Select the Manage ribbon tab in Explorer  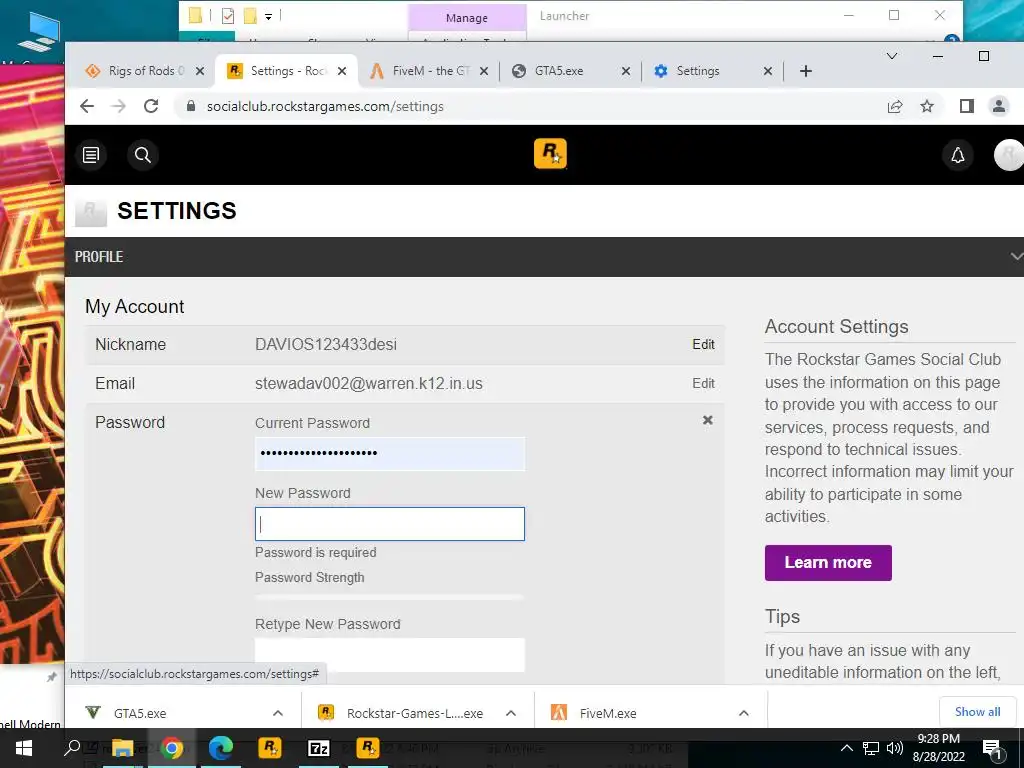pyautogui.click(x=467, y=18)
